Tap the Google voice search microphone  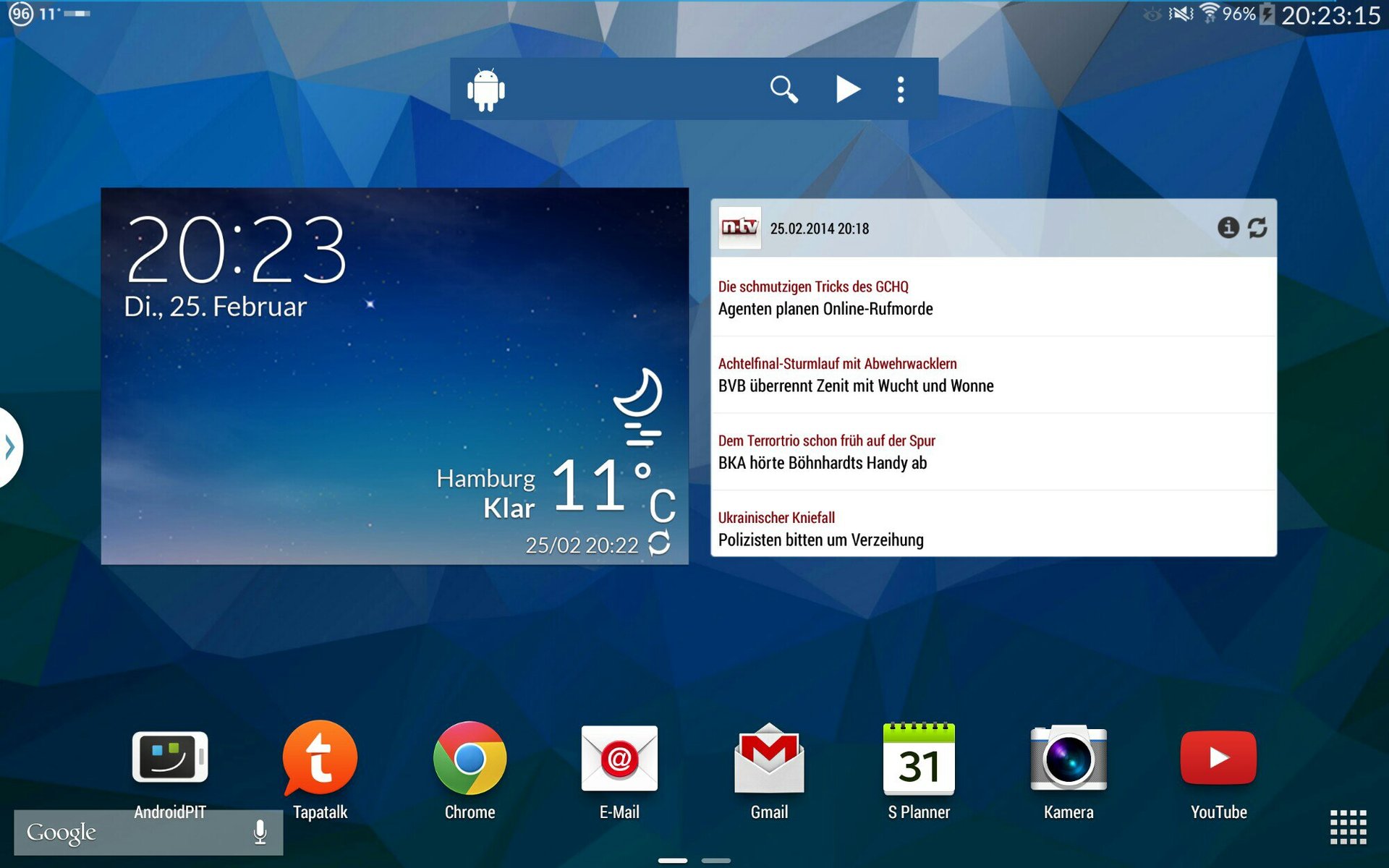pyautogui.click(x=260, y=833)
